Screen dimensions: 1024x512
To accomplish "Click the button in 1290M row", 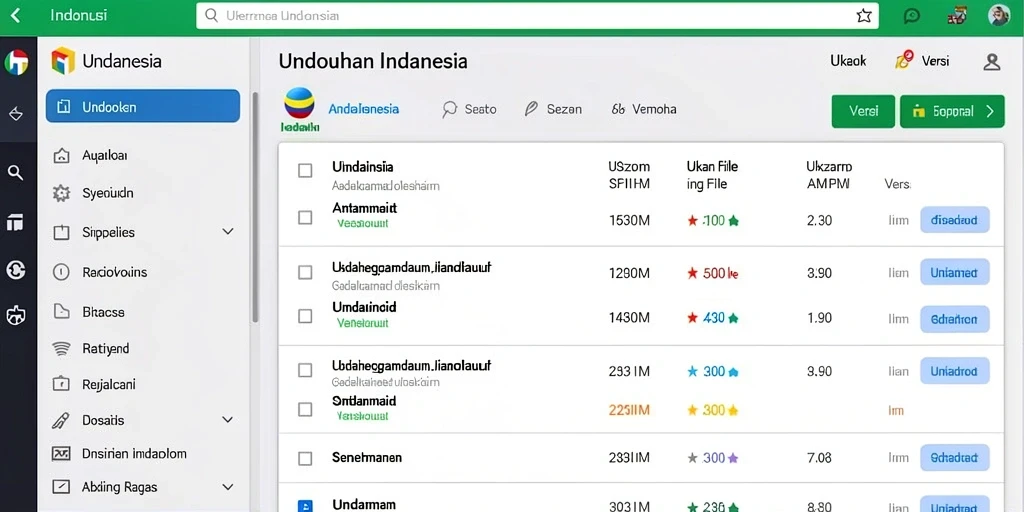I will click(x=955, y=272).
